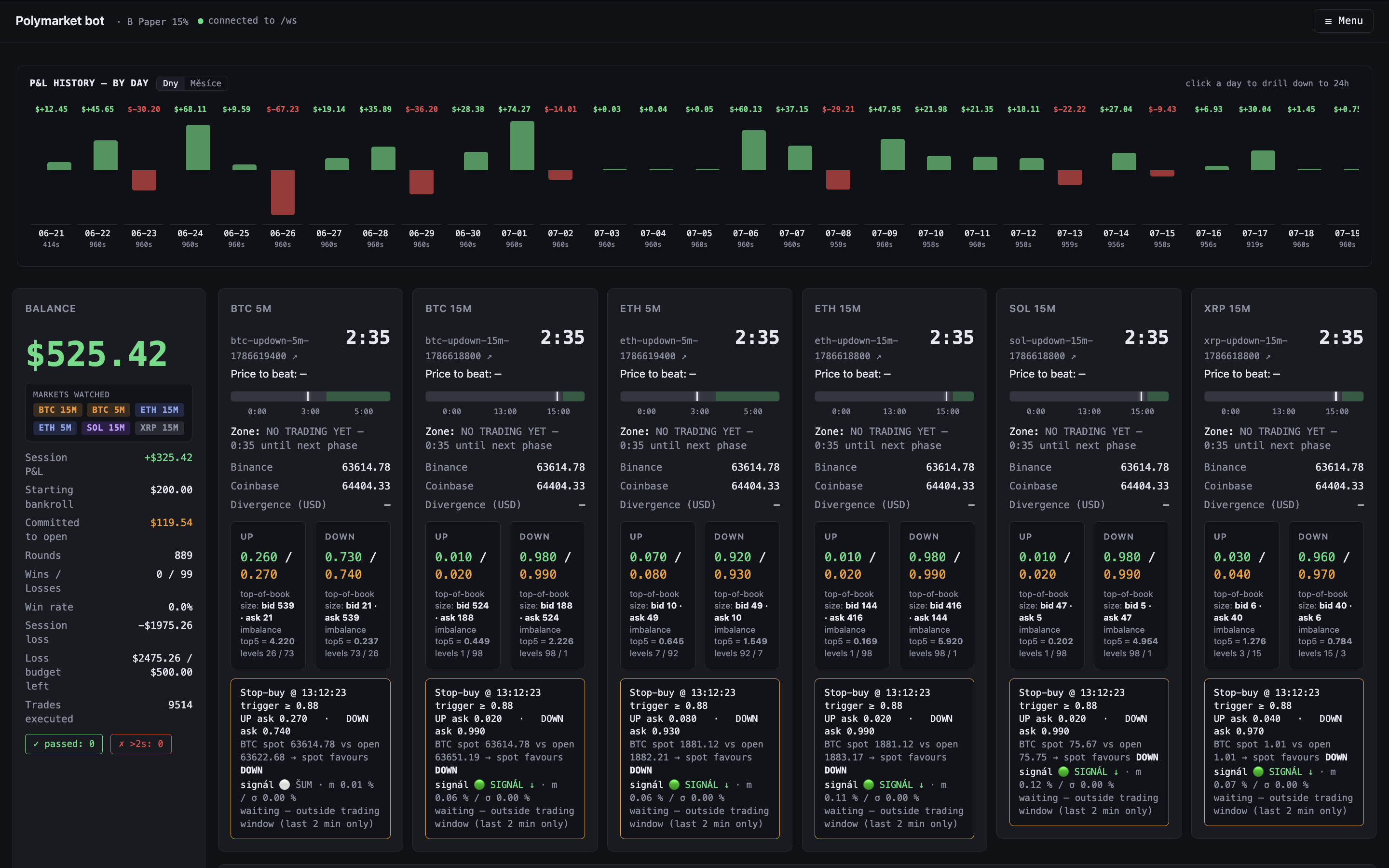1389x868 pixels.
Task: Drill down into 06-26 loss bar
Action: (x=283, y=192)
